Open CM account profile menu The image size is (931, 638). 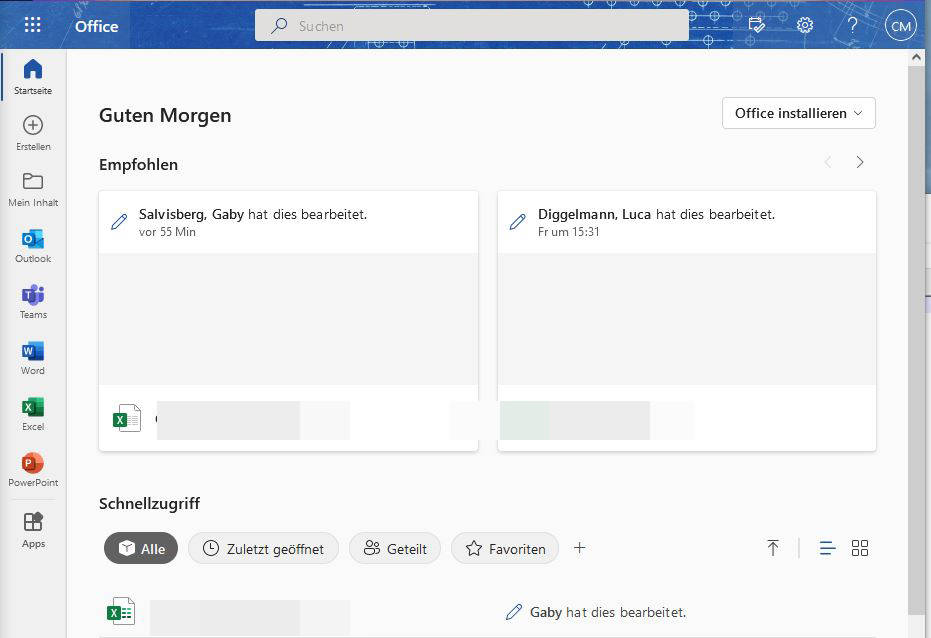coord(900,26)
